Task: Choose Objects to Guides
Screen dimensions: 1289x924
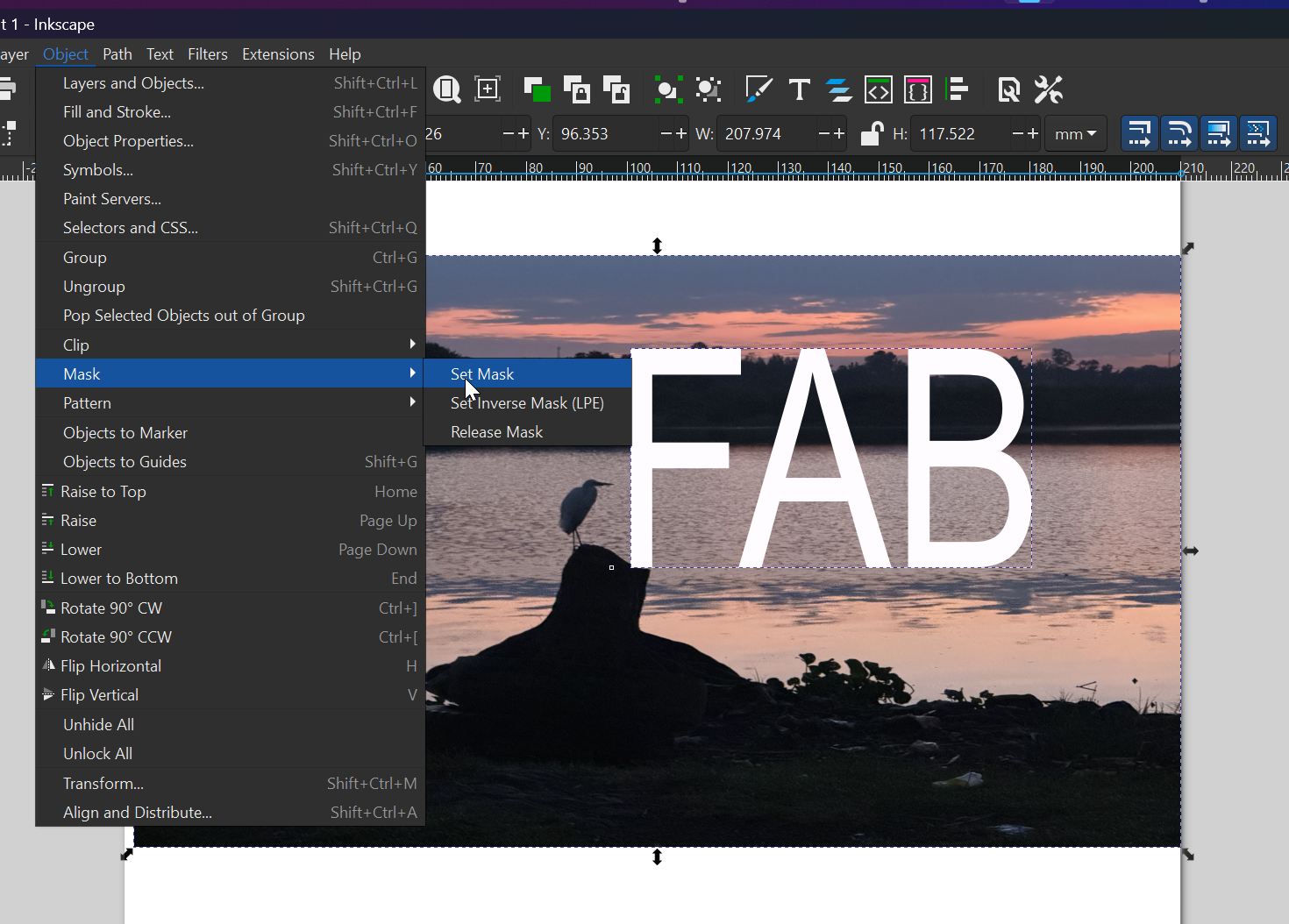Action: [231, 462]
